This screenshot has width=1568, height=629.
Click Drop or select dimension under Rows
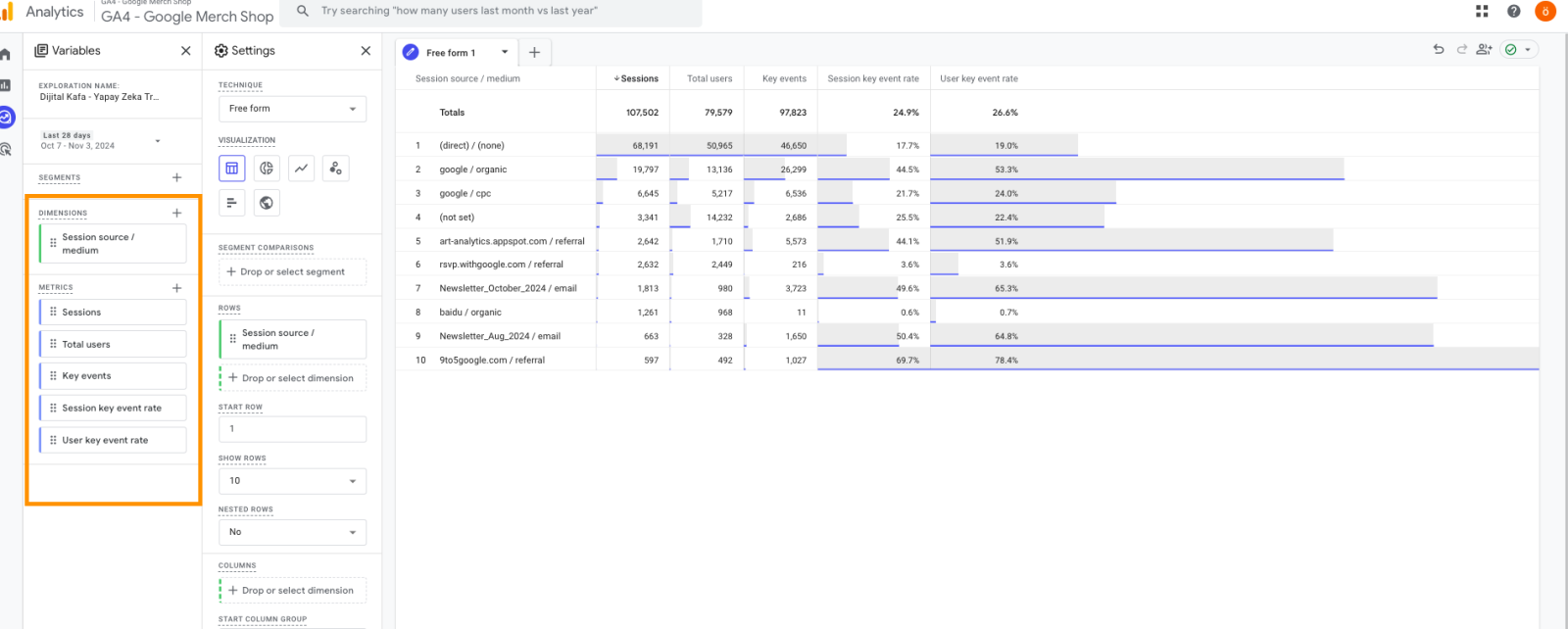click(x=292, y=378)
